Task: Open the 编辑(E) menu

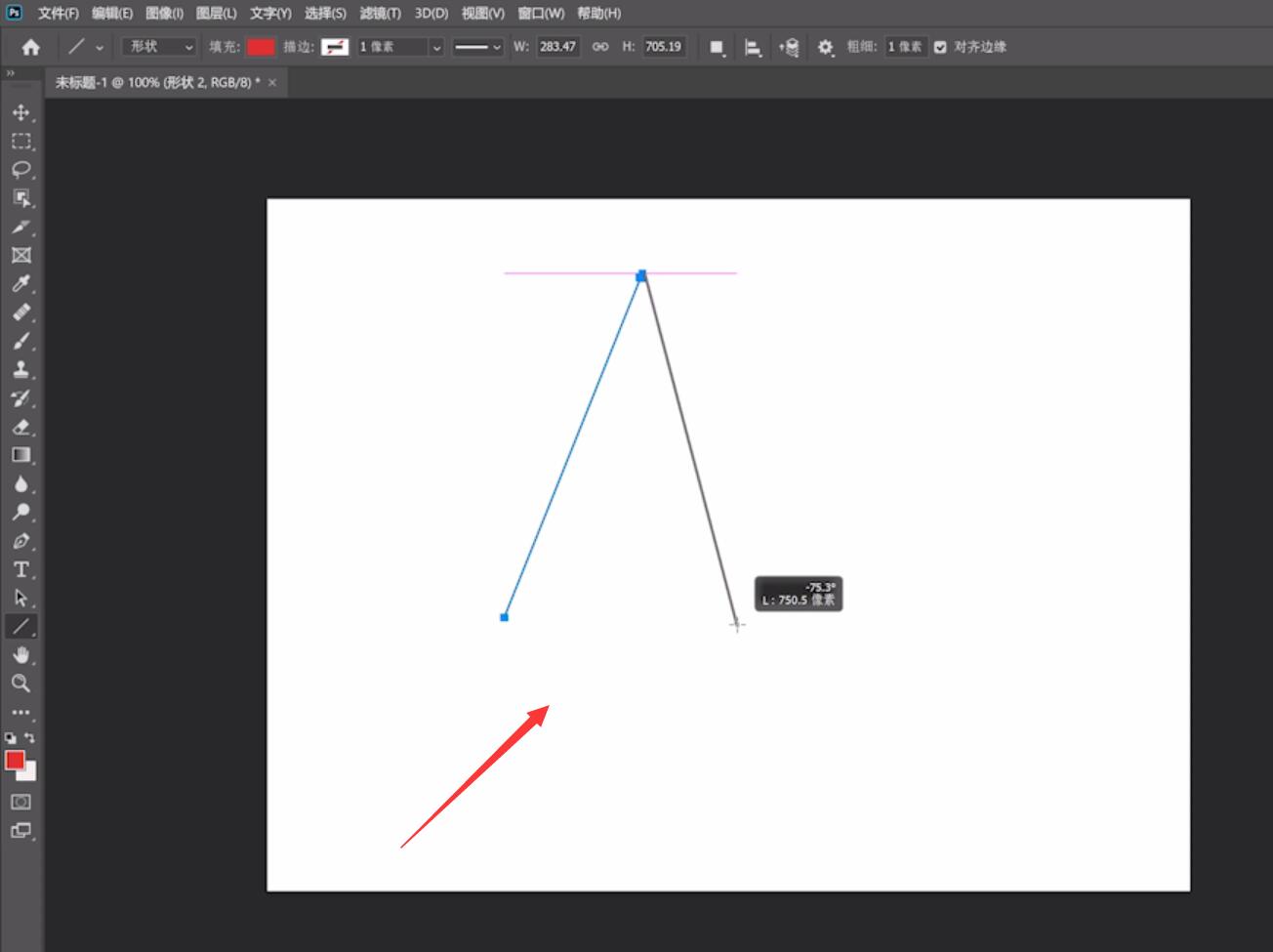Action: tap(111, 13)
